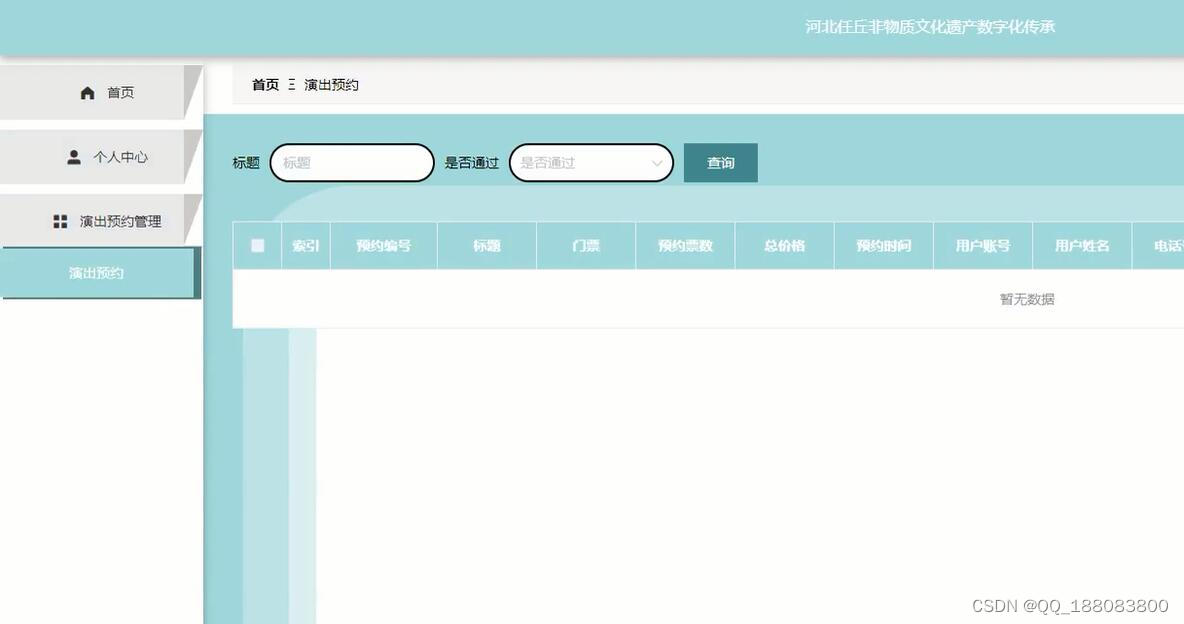Click the 门票 column header
This screenshot has height=624, width=1184.
point(586,246)
